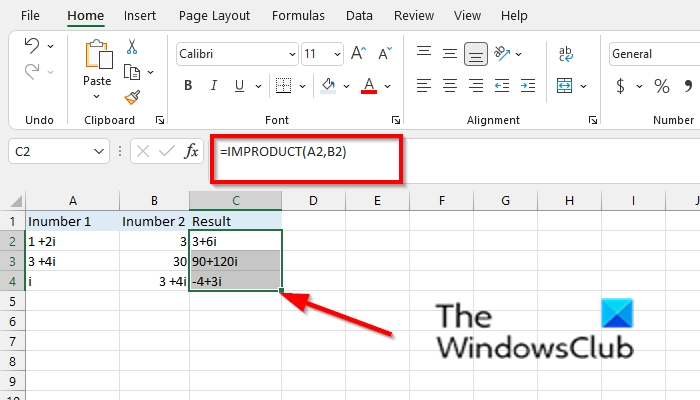Toggle Bold formatting
700x400 pixels.
tap(188, 85)
